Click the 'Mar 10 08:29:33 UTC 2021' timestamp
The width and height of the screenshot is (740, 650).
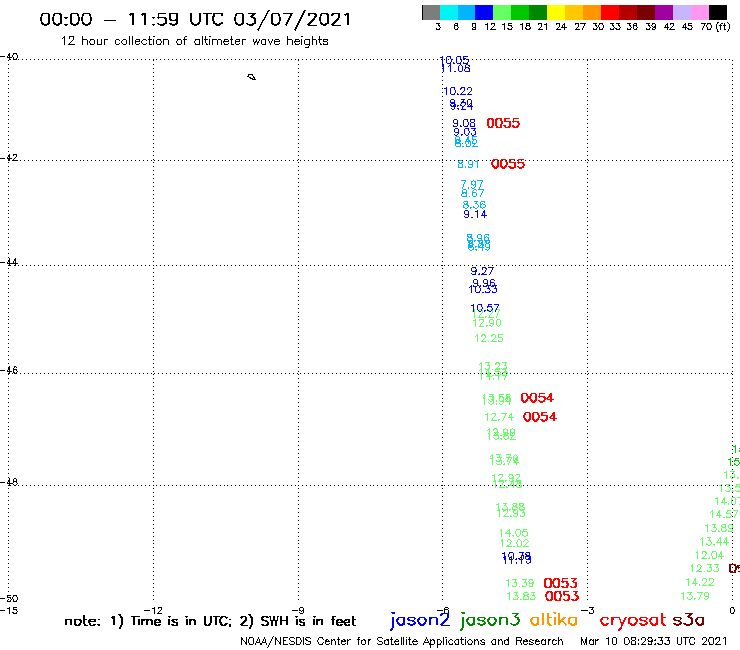pyautogui.click(x=654, y=641)
